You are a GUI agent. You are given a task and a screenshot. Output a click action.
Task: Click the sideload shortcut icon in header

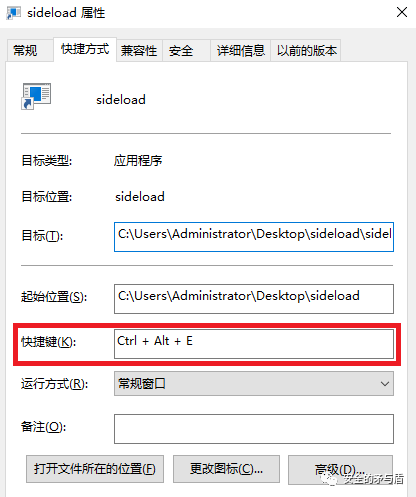(36, 96)
